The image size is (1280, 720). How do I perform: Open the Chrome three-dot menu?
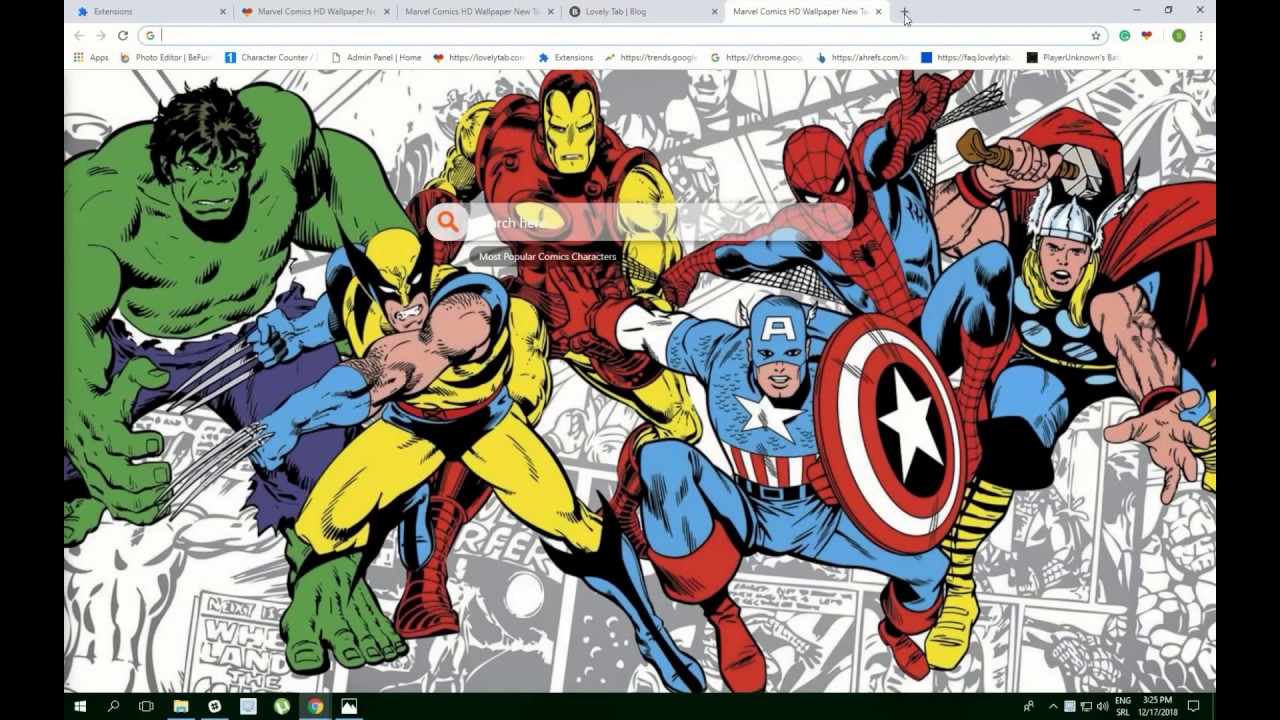point(1200,35)
